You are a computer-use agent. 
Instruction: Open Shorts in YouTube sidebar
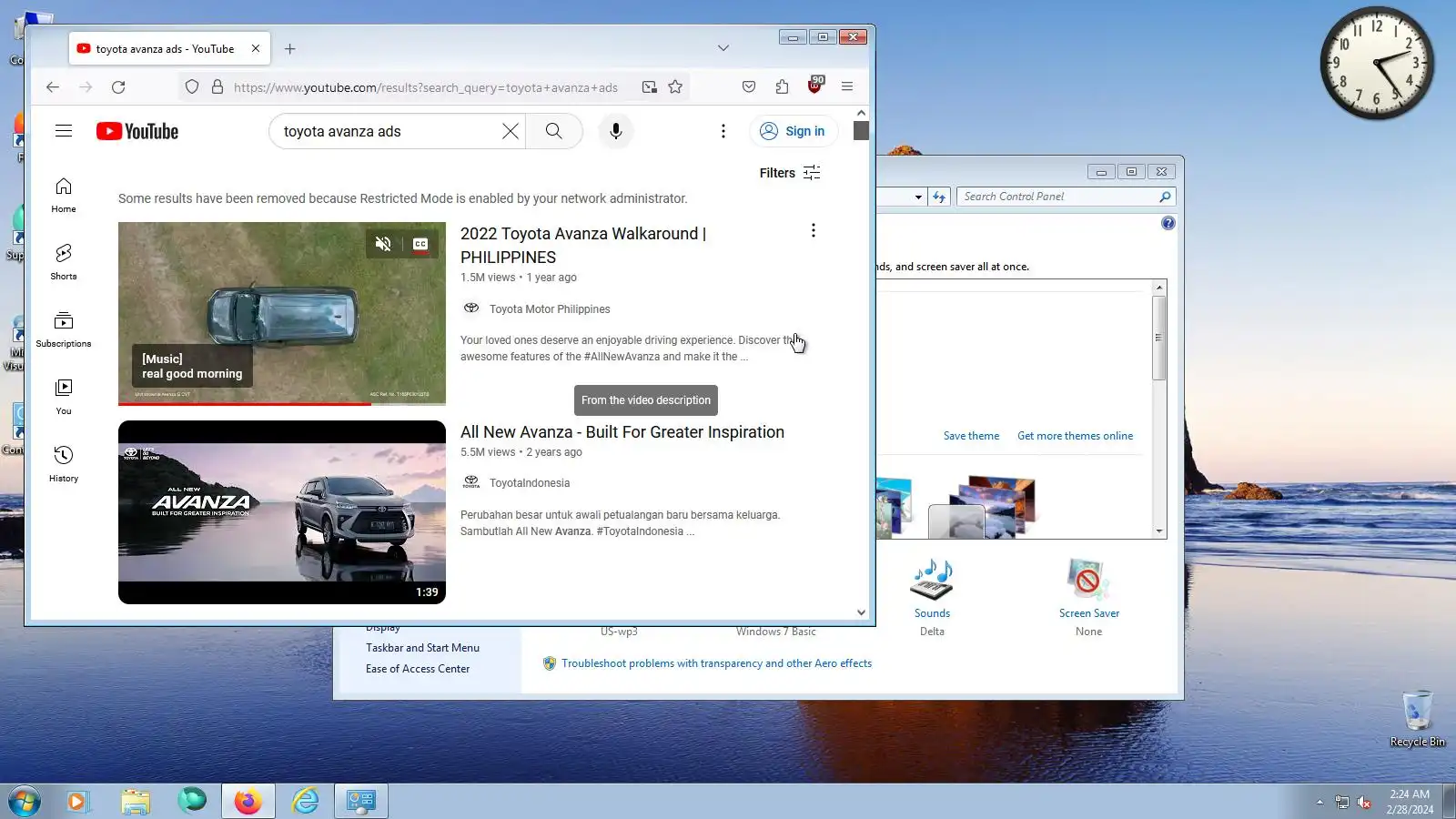(64, 262)
